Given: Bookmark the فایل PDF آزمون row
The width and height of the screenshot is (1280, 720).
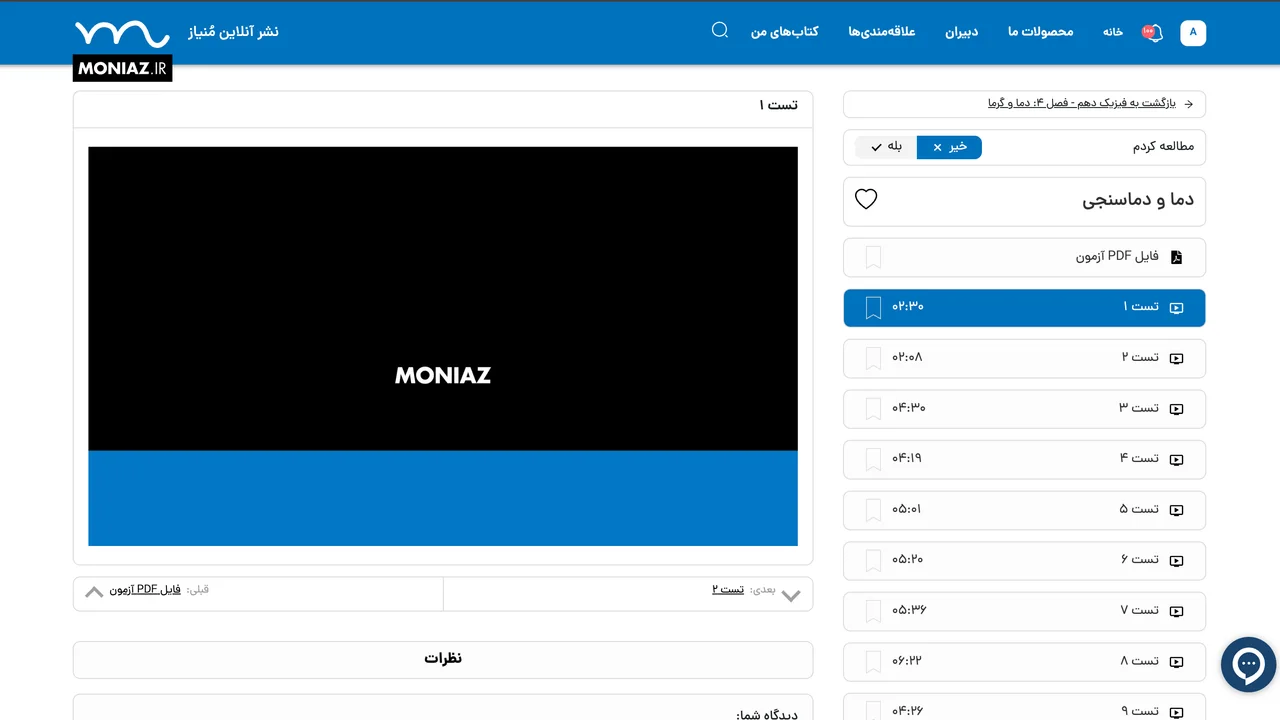Looking at the screenshot, I should [873, 257].
